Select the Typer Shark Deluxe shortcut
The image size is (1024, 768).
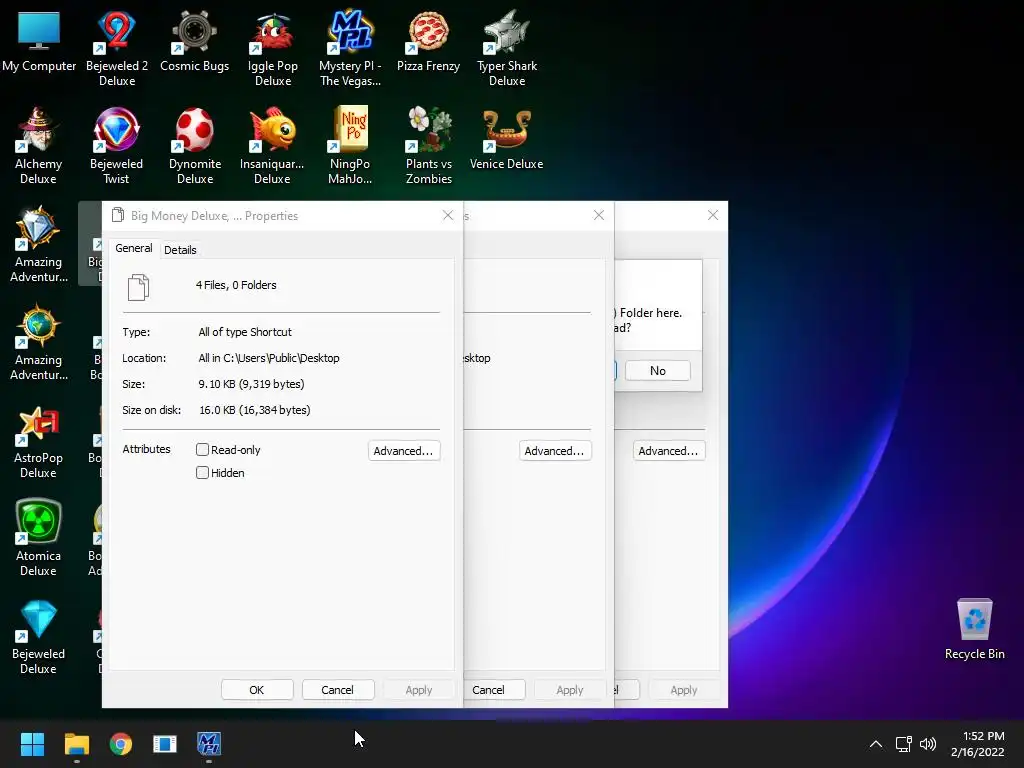pyautogui.click(x=507, y=48)
